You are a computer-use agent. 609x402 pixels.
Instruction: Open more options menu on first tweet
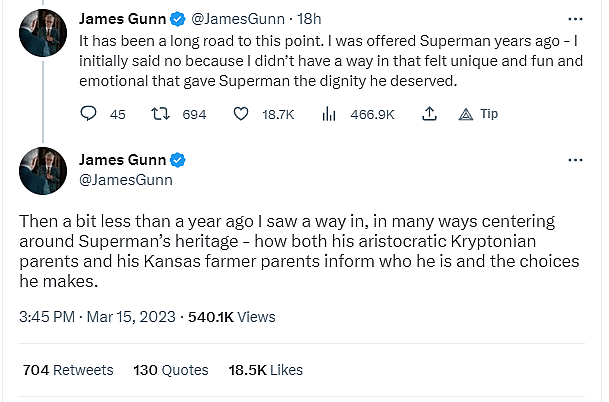pyautogui.click(x=574, y=17)
